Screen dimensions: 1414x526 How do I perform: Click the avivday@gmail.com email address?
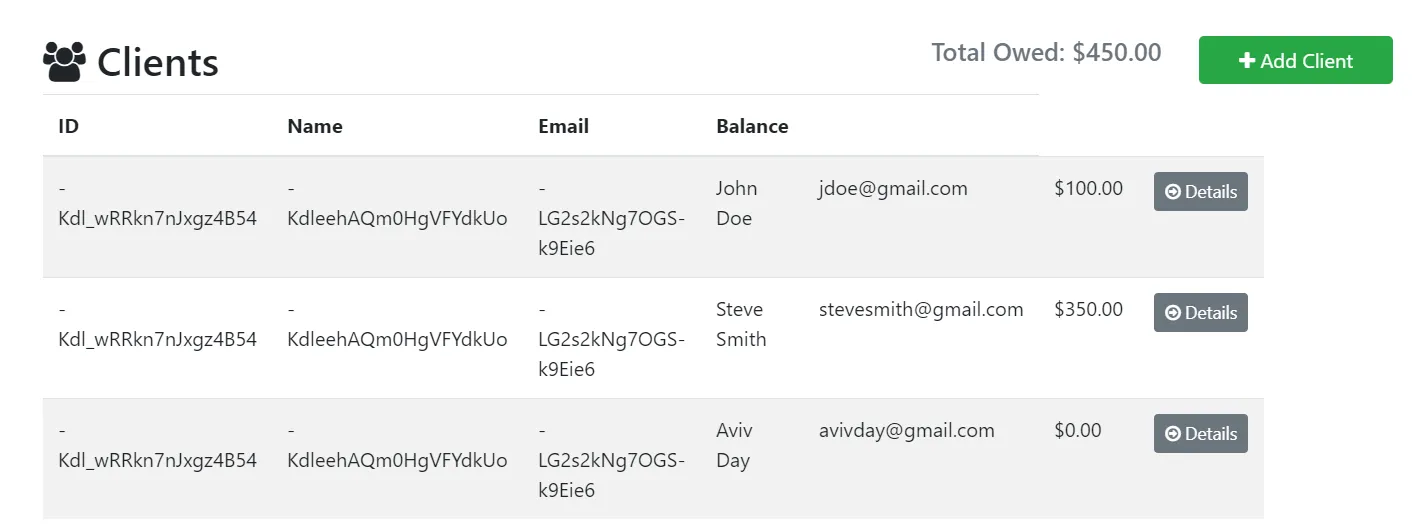click(x=906, y=430)
